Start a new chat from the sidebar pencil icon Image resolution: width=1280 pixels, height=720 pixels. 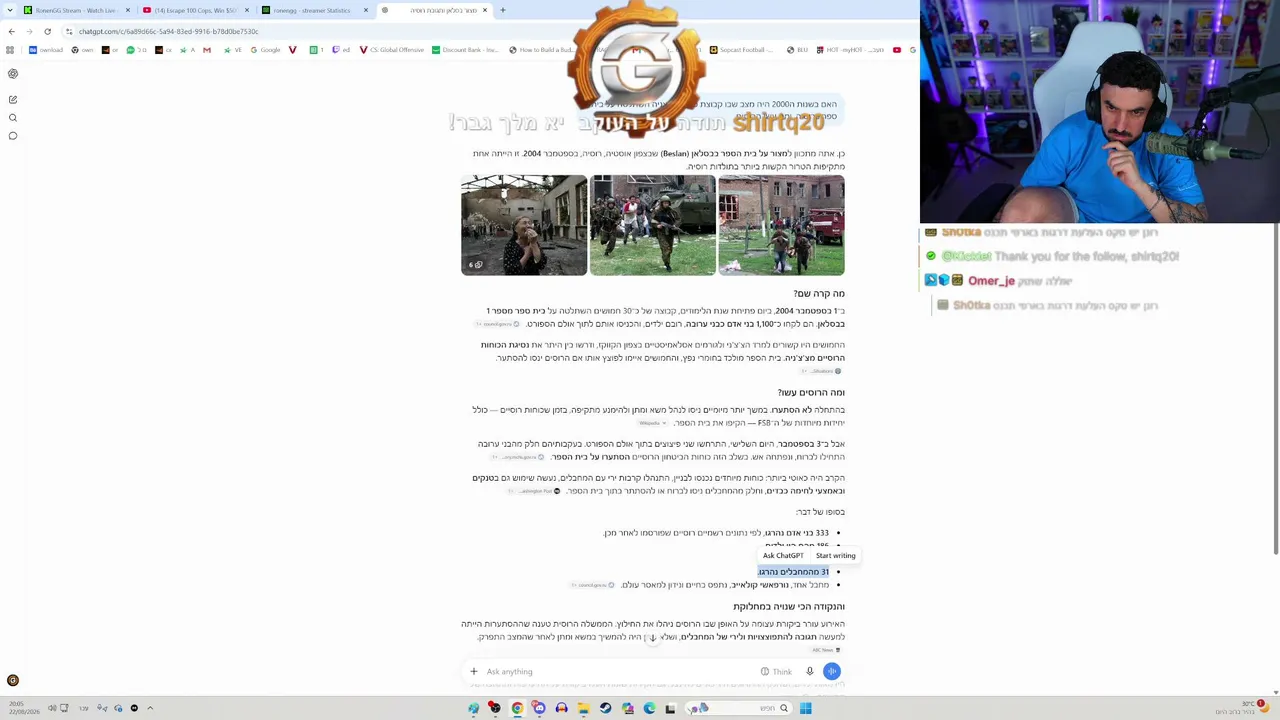(x=13, y=100)
